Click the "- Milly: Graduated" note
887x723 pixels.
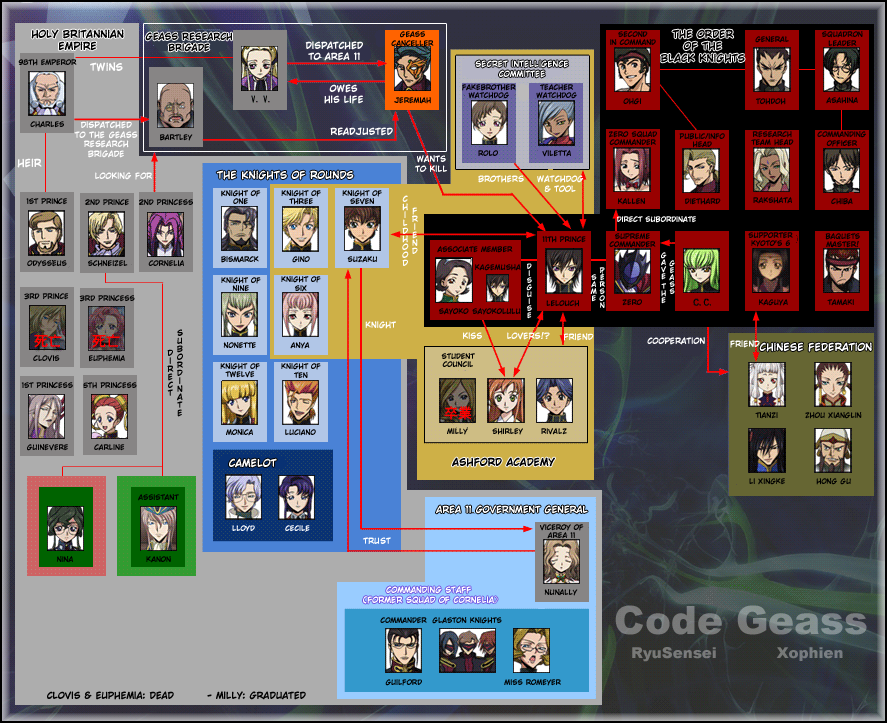pyautogui.click(x=257, y=695)
